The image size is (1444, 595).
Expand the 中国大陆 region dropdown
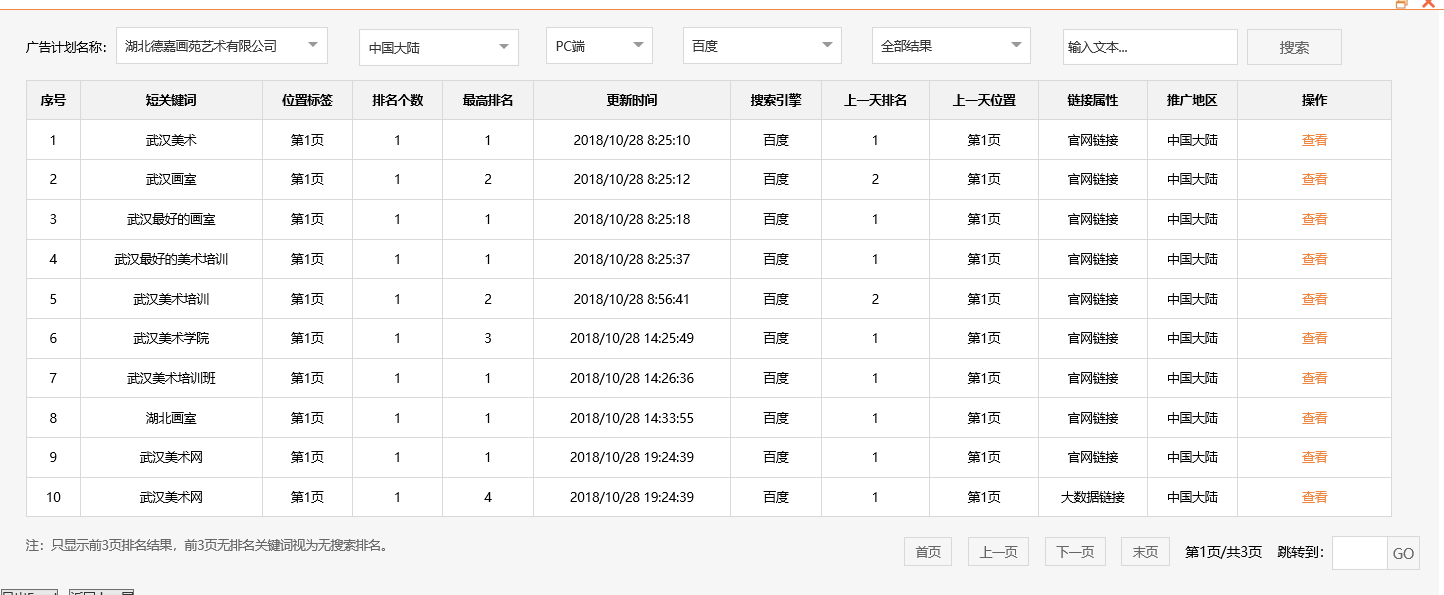point(437,45)
